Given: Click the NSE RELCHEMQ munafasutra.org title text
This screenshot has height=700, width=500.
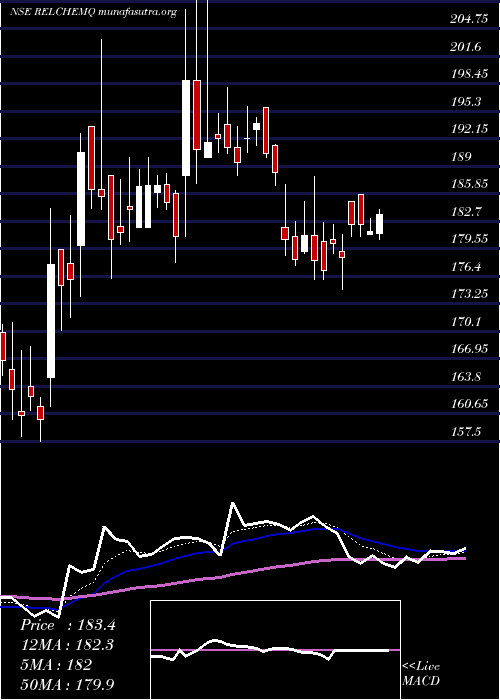Looking at the screenshot, I should click(93, 12).
